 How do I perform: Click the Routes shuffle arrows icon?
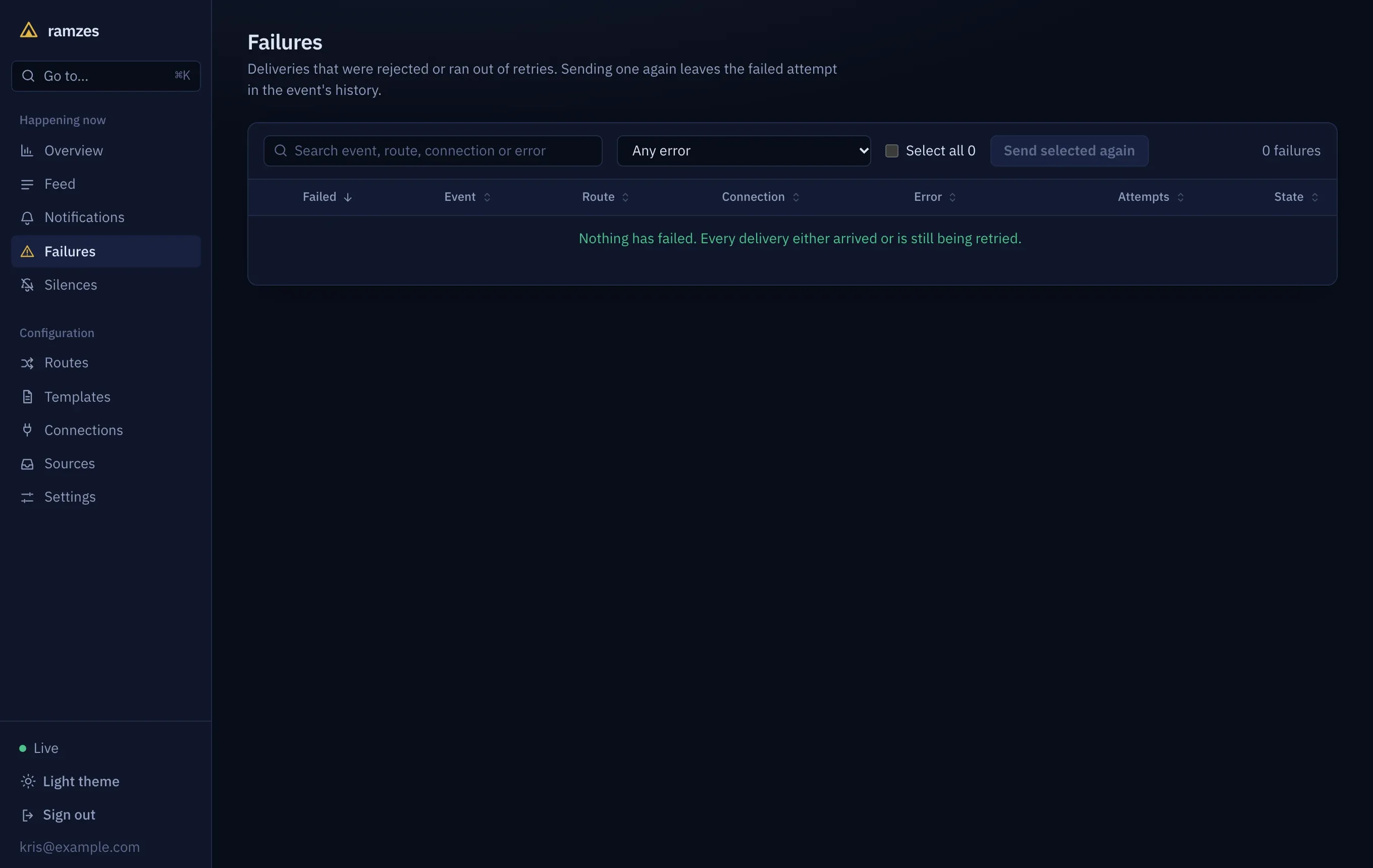click(27, 363)
